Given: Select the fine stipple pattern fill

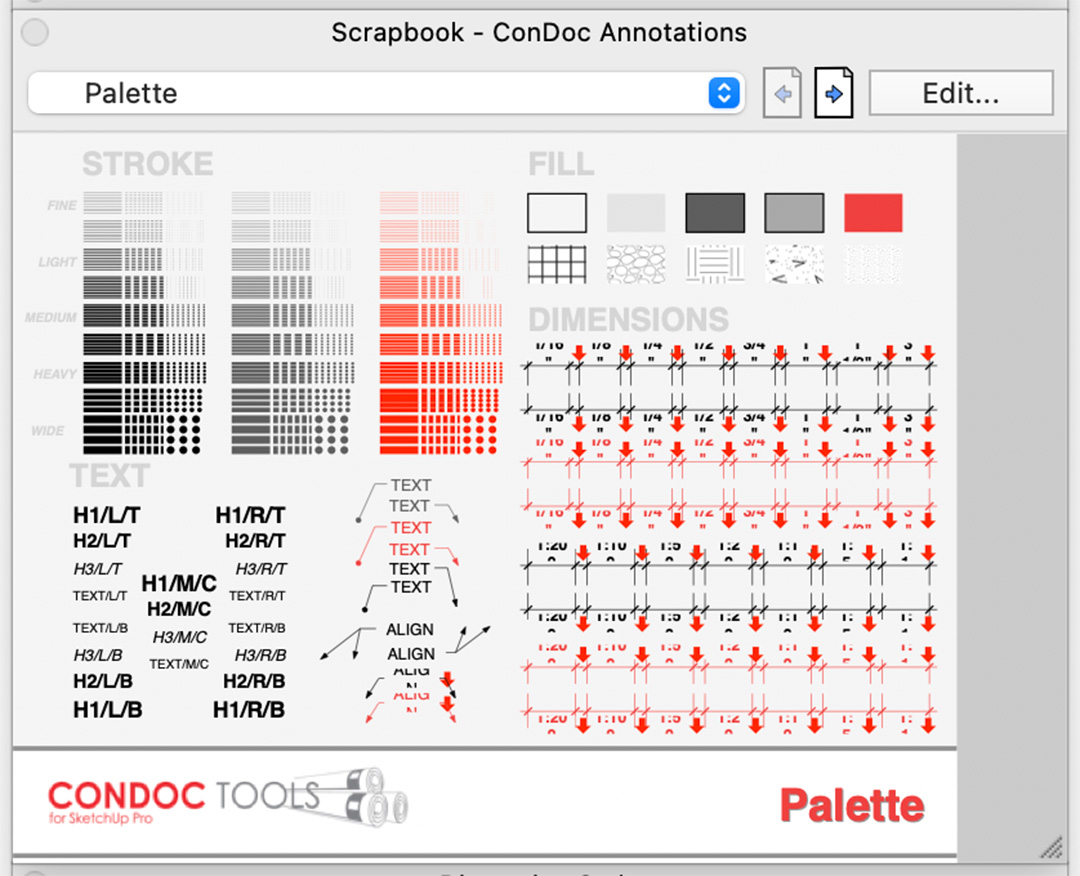Looking at the screenshot, I should (873, 264).
